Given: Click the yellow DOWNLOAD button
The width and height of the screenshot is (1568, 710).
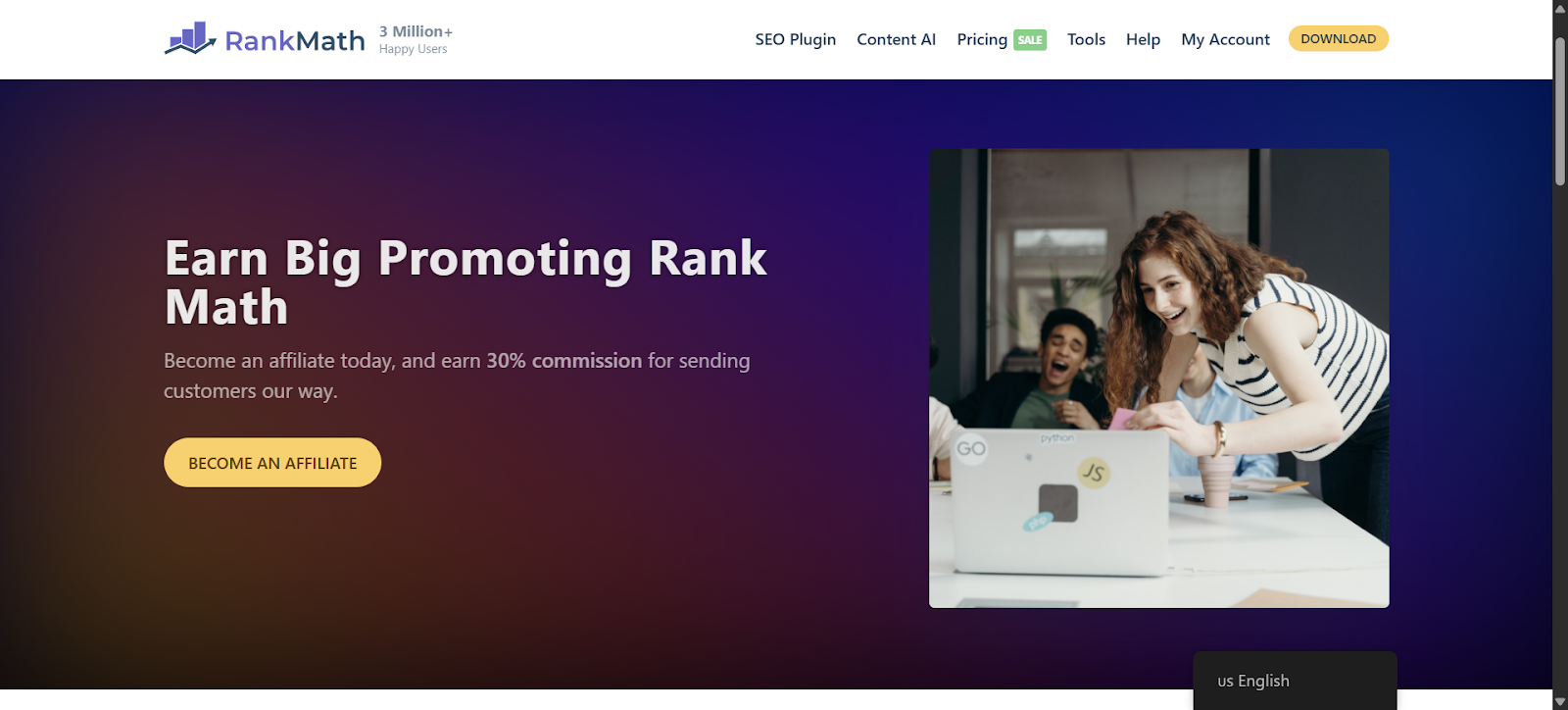Looking at the screenshot, I should pyautogui.click(x=1338, y=38).
